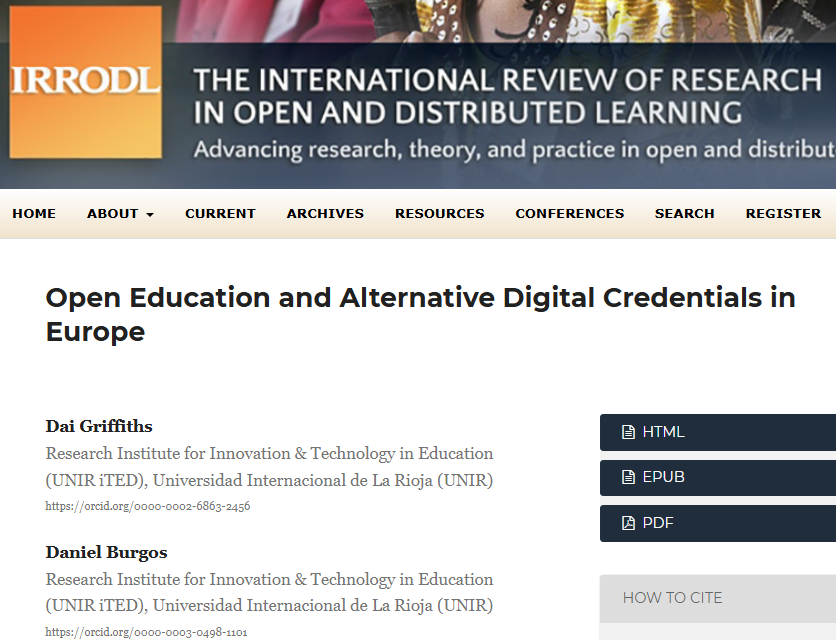Go to the Home page

(34, 214)
